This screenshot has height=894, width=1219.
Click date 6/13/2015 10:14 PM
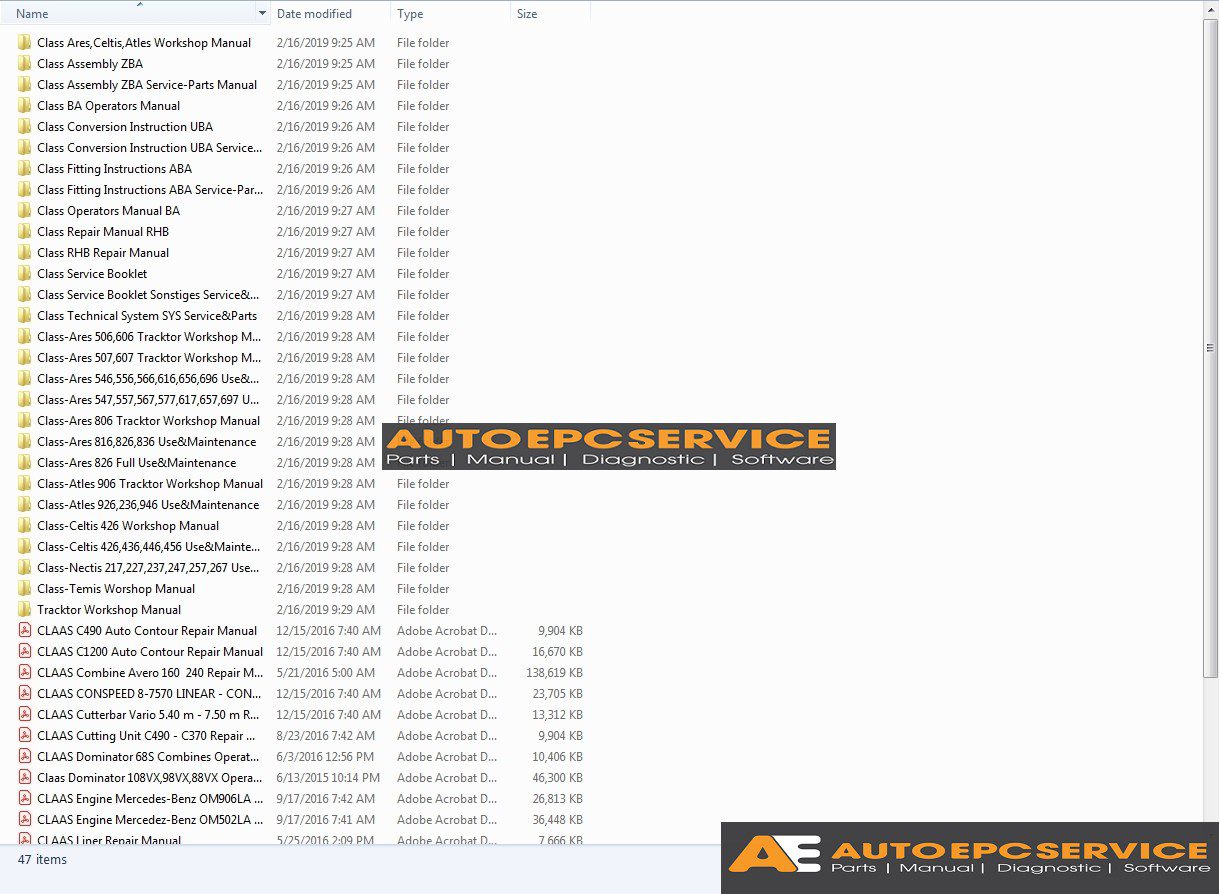click(x=328, y=778)
